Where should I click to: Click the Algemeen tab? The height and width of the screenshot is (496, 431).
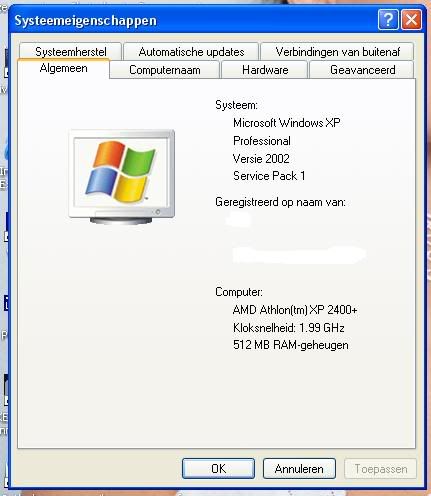coord(63,68)
